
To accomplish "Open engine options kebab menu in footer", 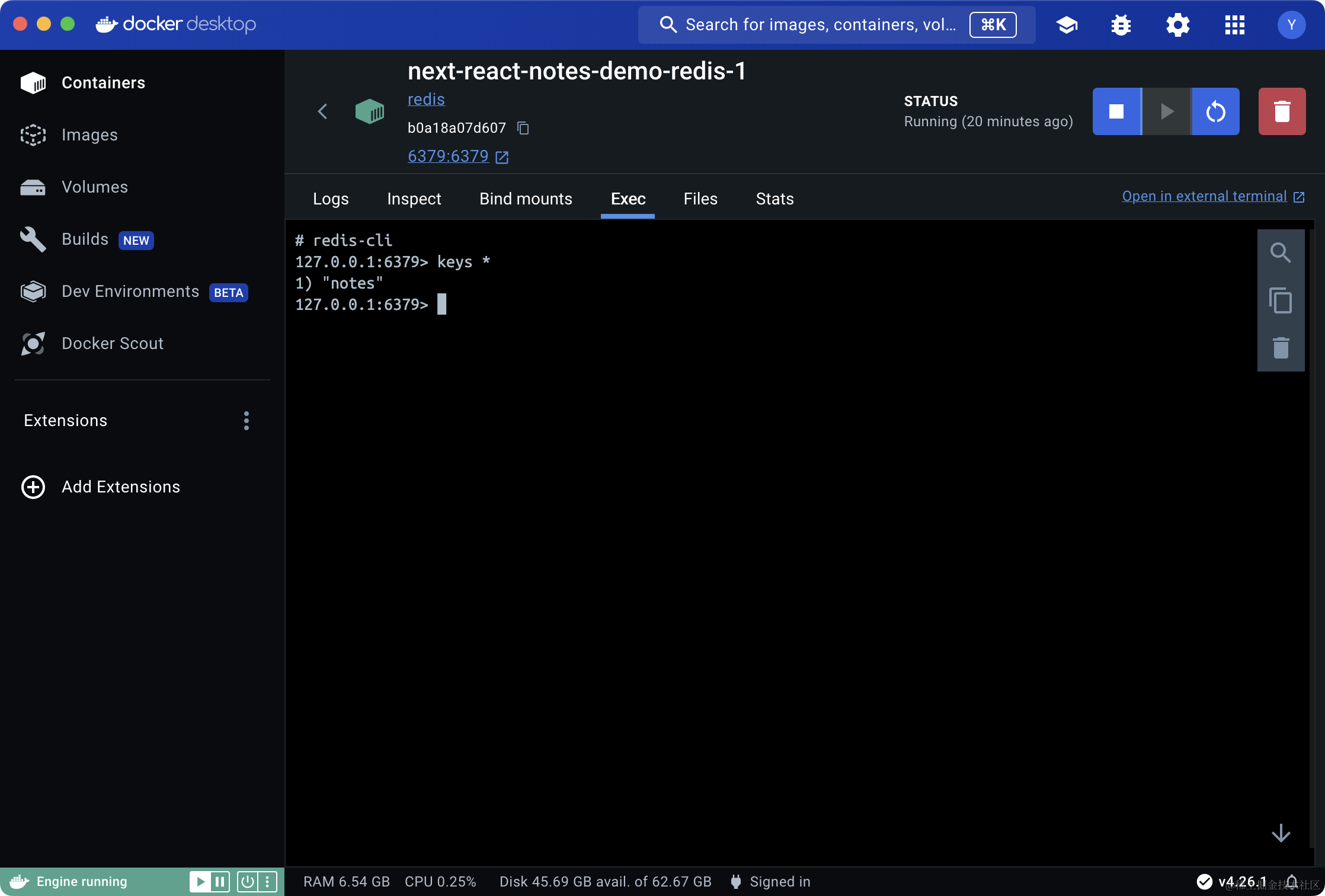I will click(268, 882).
